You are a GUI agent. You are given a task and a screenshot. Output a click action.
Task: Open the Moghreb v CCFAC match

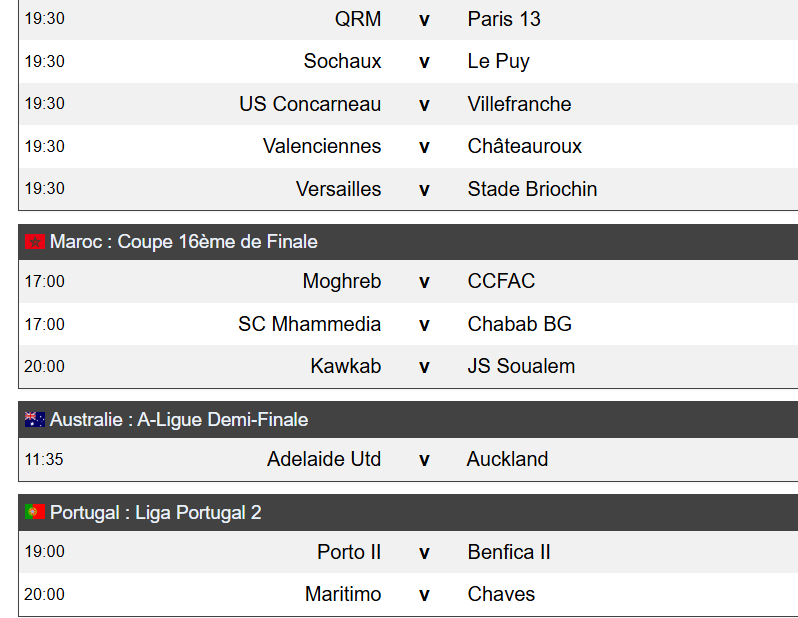click(x=408, y=281)
